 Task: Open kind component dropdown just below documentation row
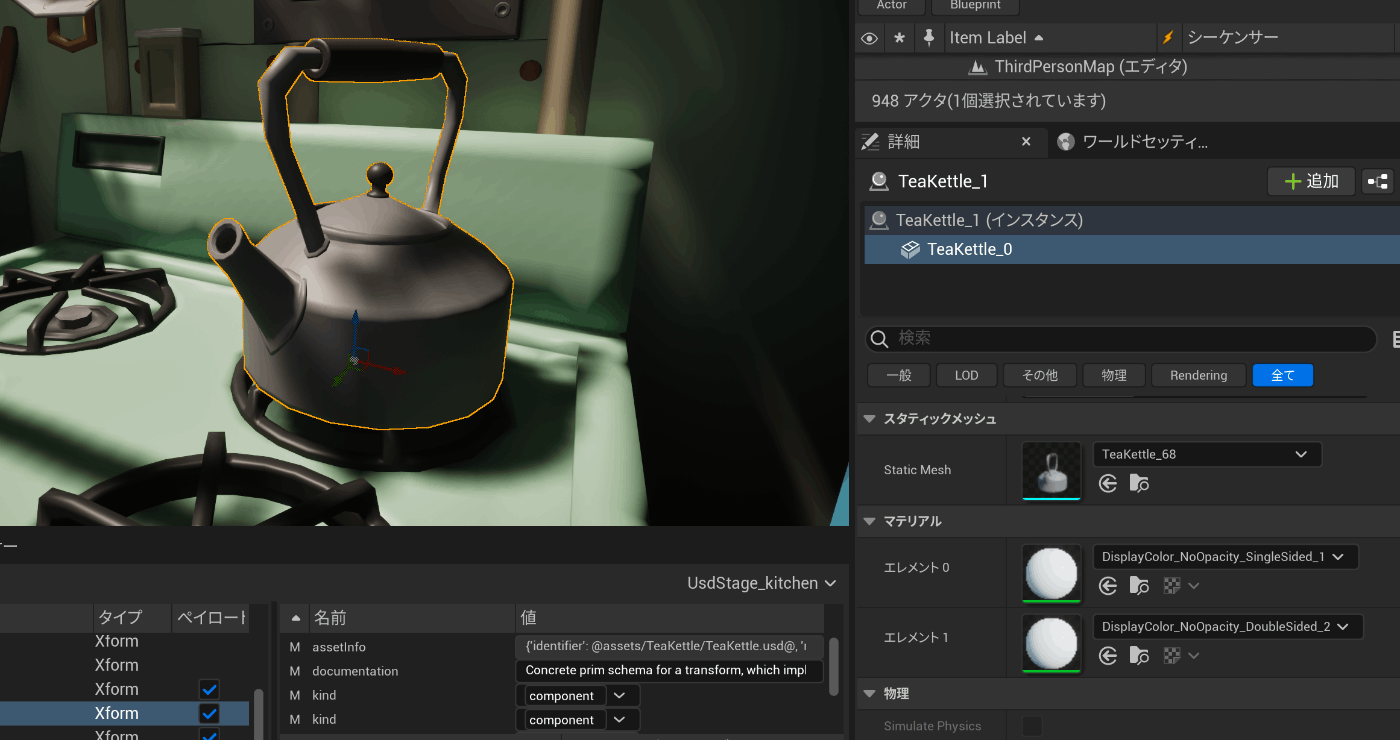tap(578, 695)
